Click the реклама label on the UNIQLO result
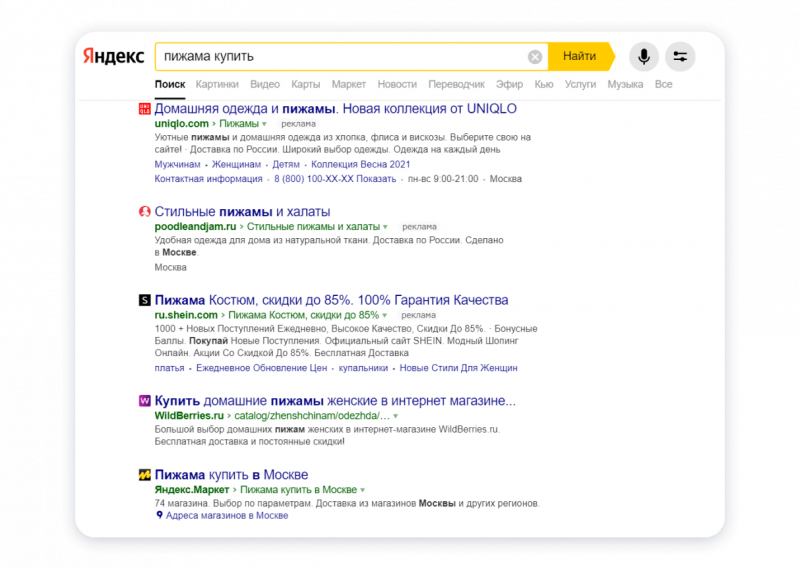 coord(298,124)
